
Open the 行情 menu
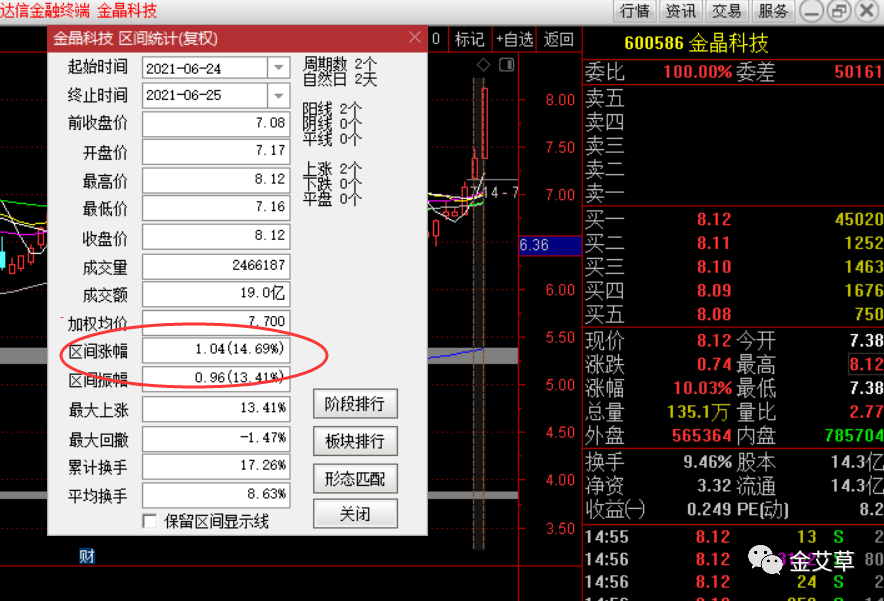pyautogui.click(x=635, y=11)
